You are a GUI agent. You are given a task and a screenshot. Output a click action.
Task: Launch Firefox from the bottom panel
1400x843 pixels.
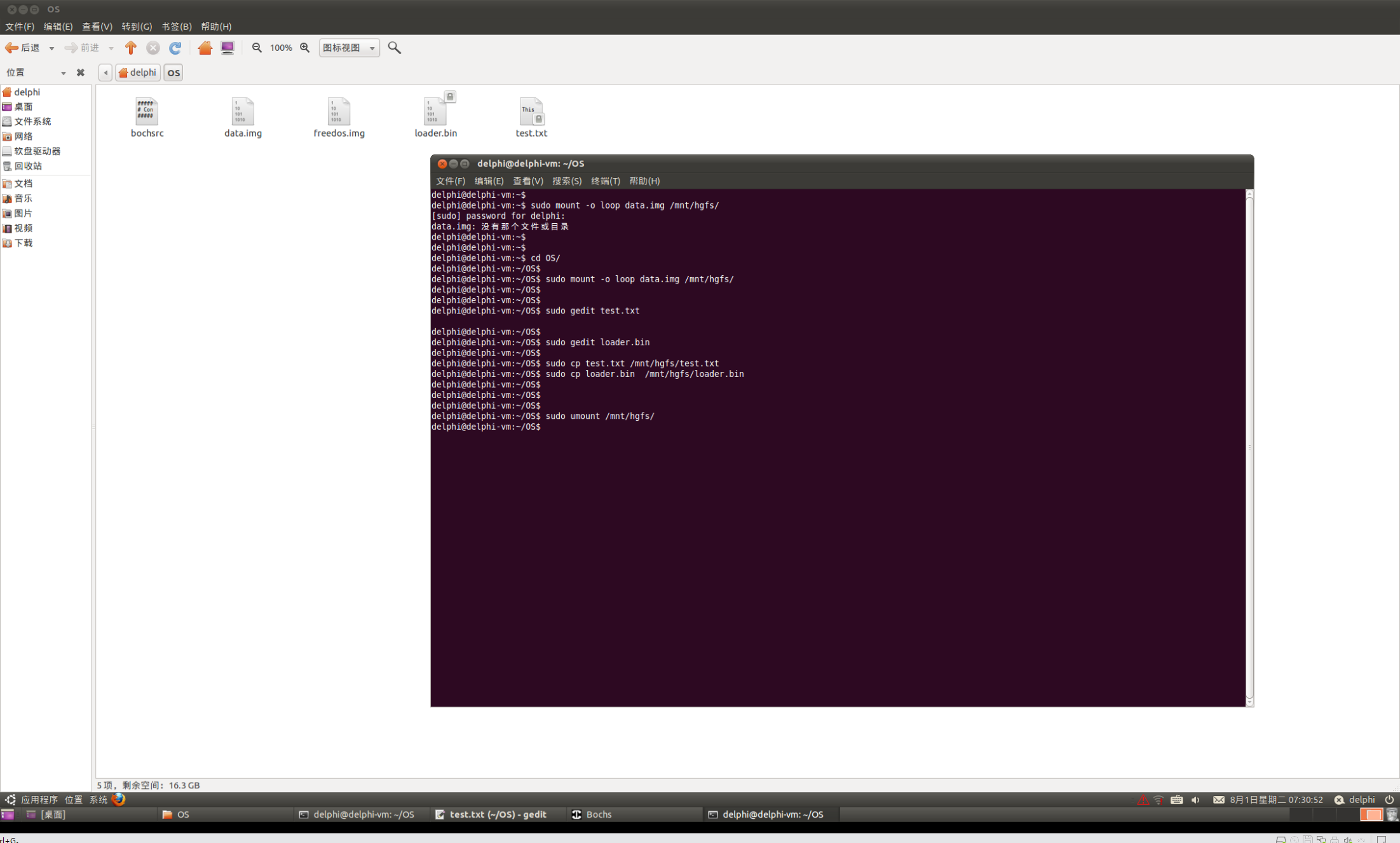[119, 800]
